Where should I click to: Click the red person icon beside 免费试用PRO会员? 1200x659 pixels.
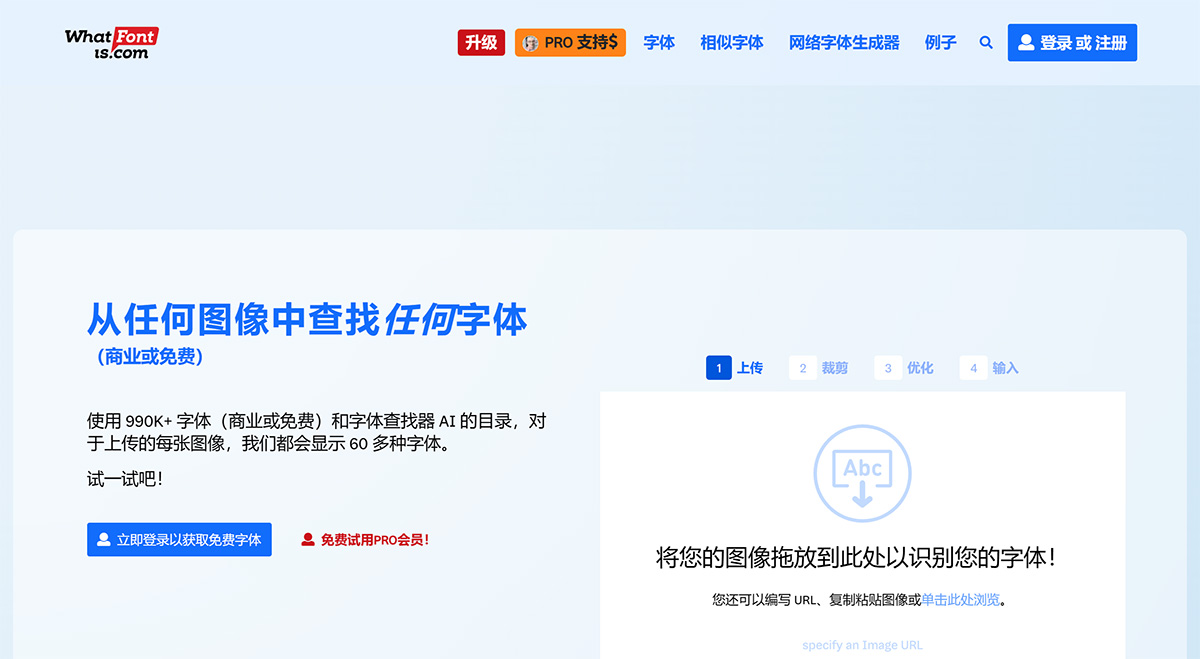coord(307,538)
